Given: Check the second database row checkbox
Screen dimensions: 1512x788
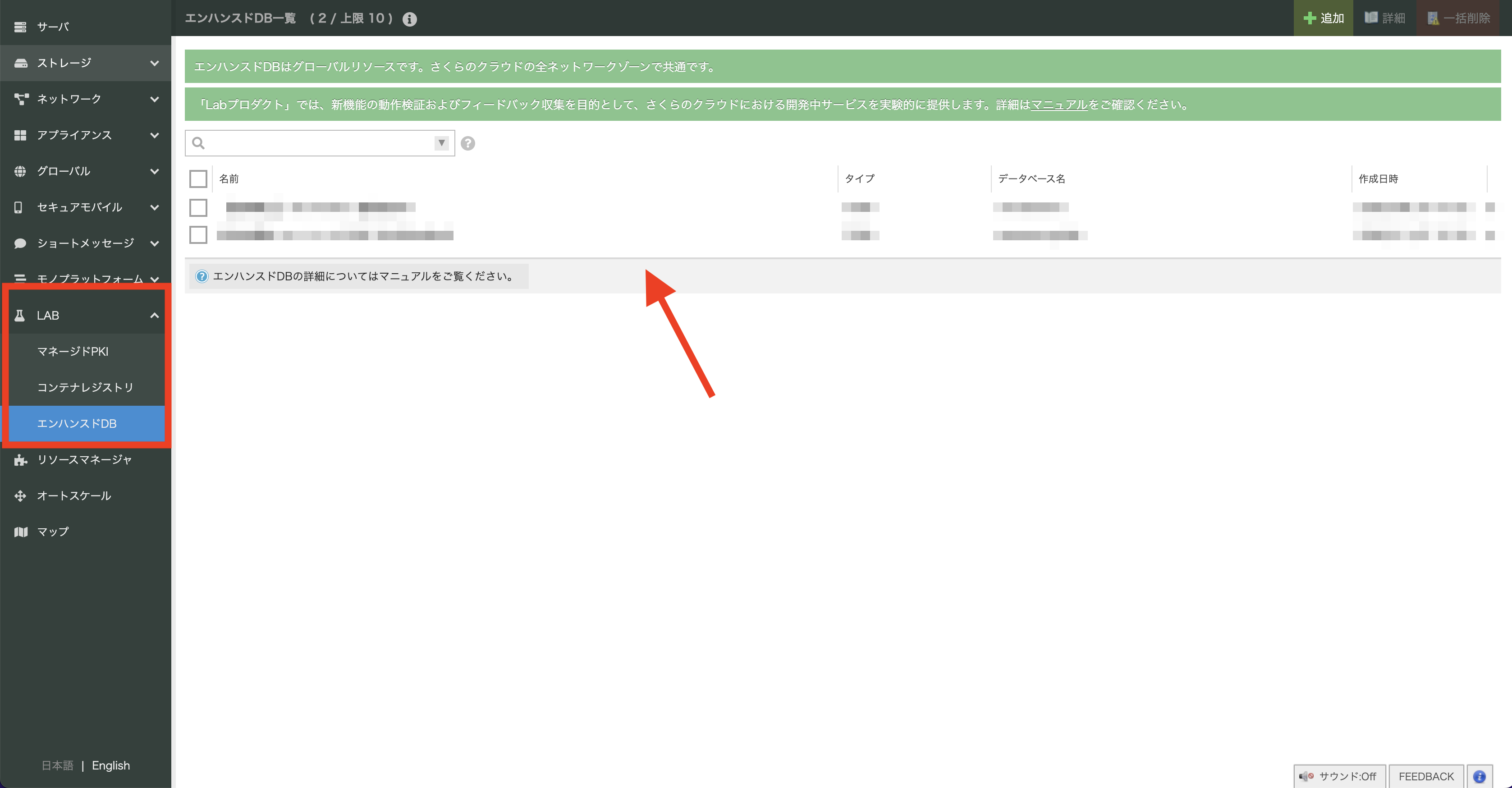Looking at the screenshot, I should coord(198,235).
